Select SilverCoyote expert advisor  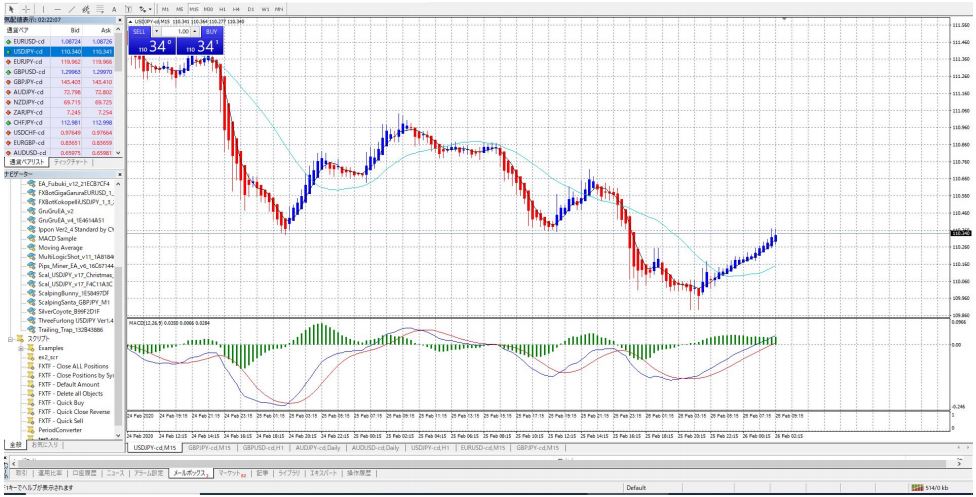(x=65, y=311)
